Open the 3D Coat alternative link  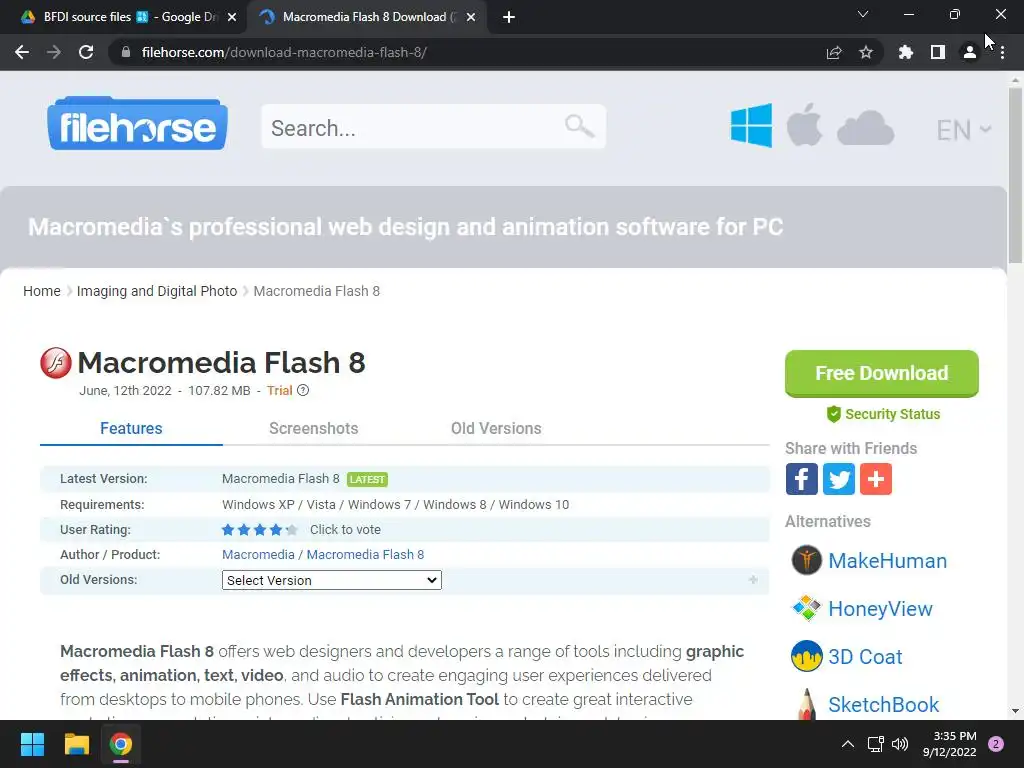click(865, 656)
